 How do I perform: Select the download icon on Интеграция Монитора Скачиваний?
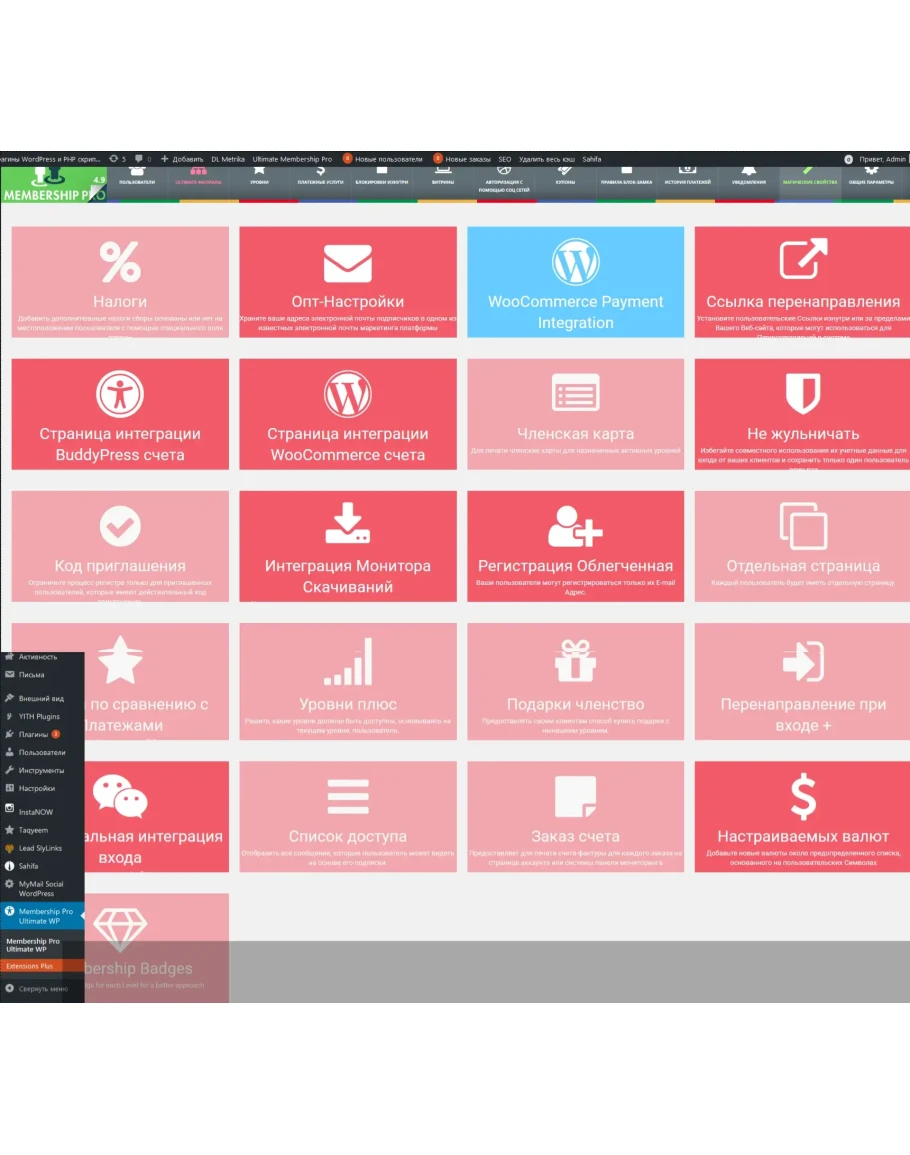click(347, 525)
